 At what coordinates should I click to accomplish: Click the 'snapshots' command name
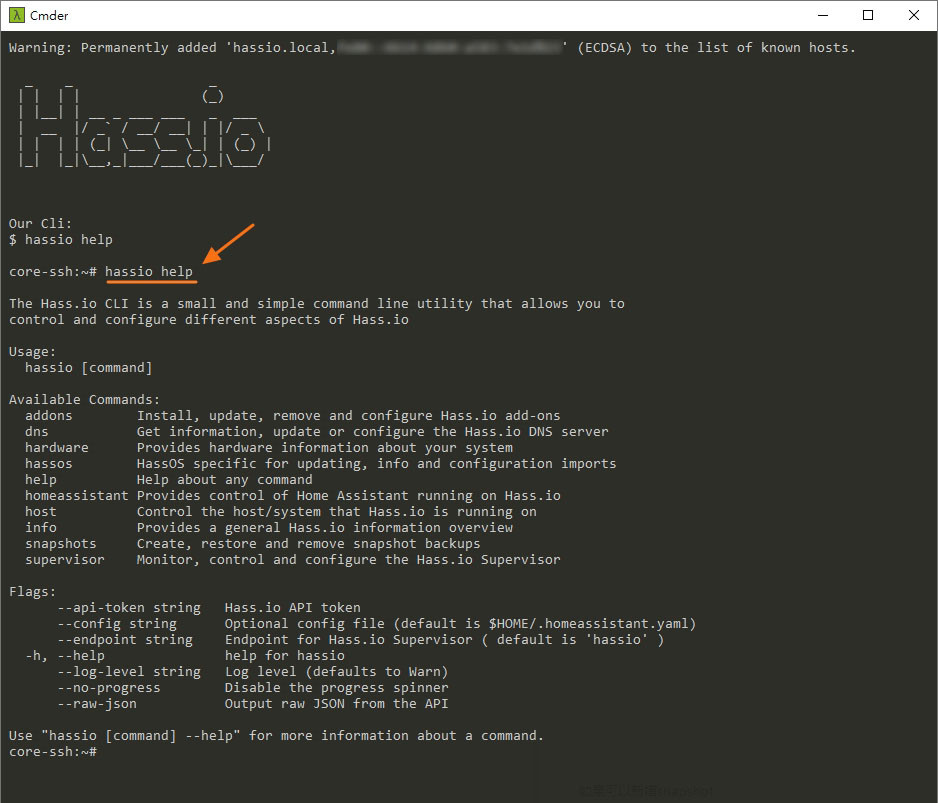coord(60,544)
